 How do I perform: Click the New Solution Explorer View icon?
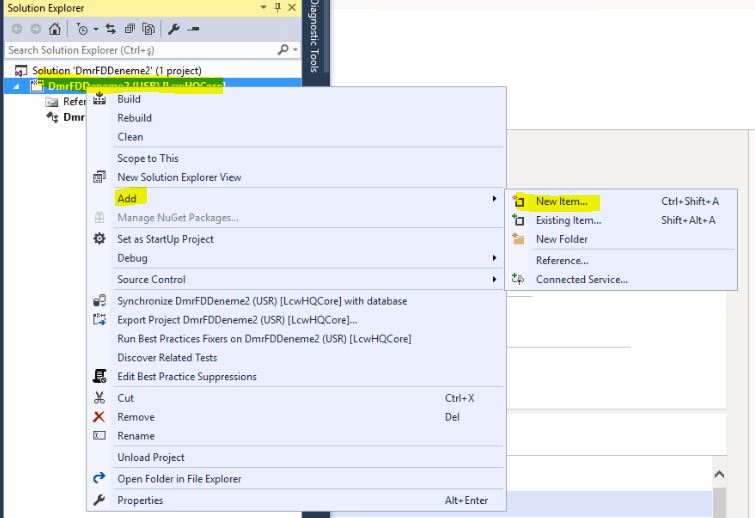[99, 177]
